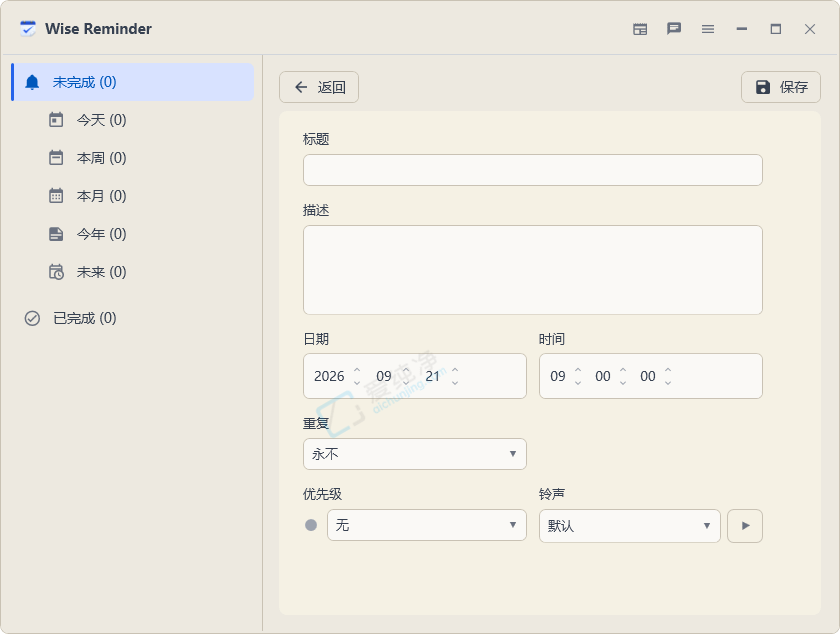Open the 今天 (0) list
Image resolution: width=840 pixels, height=634 pixels.
click(132, 120)
